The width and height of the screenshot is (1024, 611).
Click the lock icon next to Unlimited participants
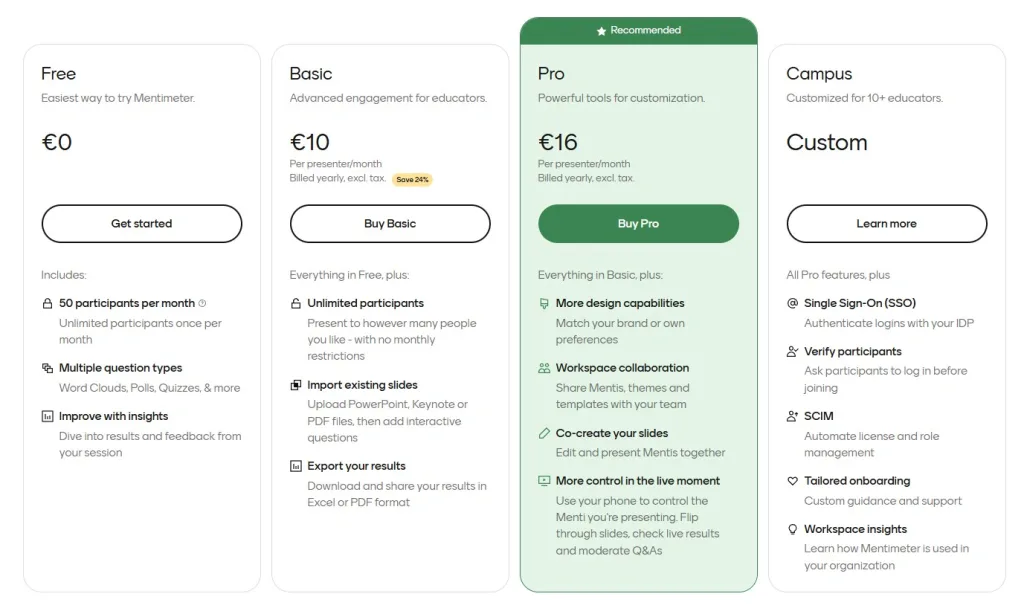[x=296, y=303]
